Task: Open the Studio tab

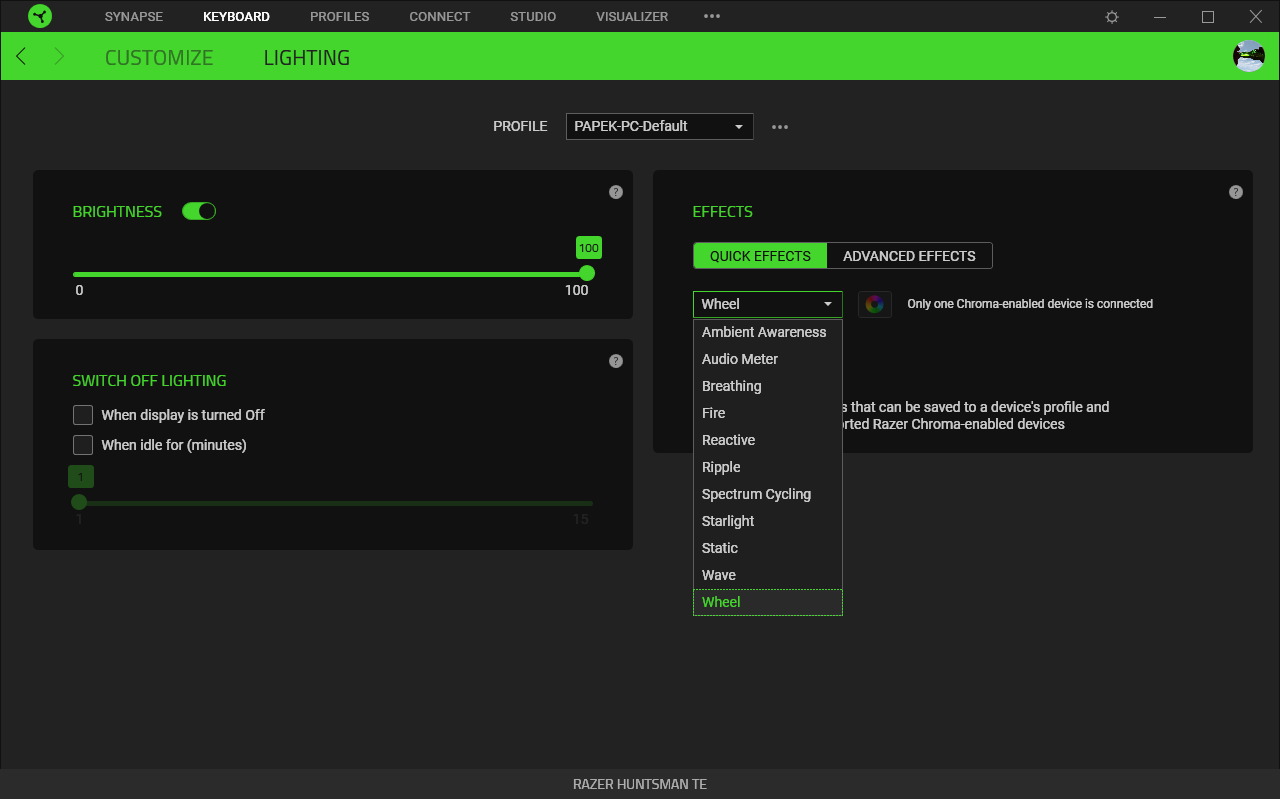Action: 533,17
